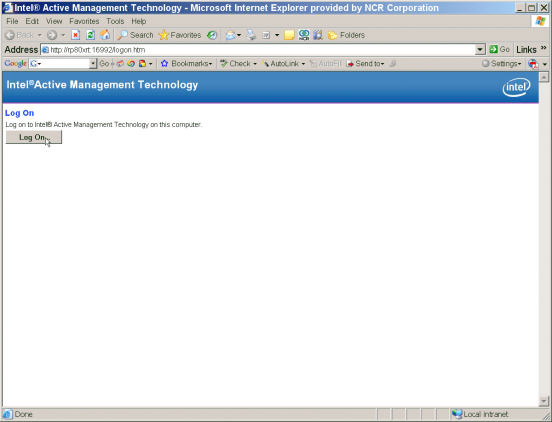Screen dimensions: 552x422
Task: Go to the Home page icon
Action: [105, 35]
